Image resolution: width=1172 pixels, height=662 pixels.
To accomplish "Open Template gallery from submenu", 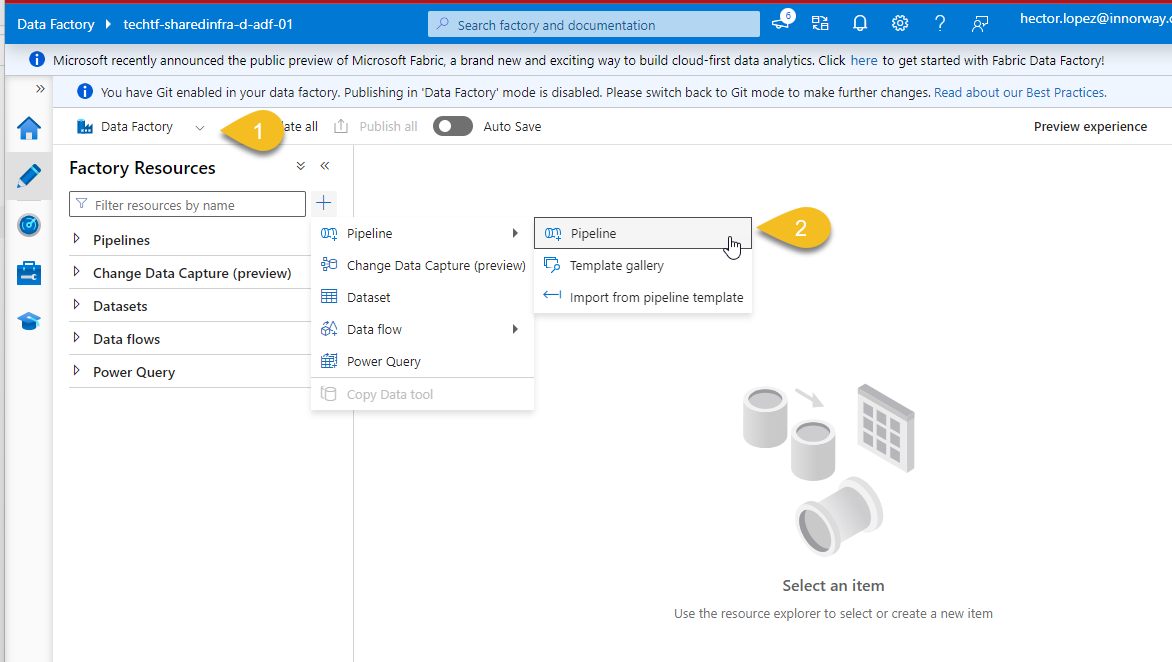I will 643,265.
